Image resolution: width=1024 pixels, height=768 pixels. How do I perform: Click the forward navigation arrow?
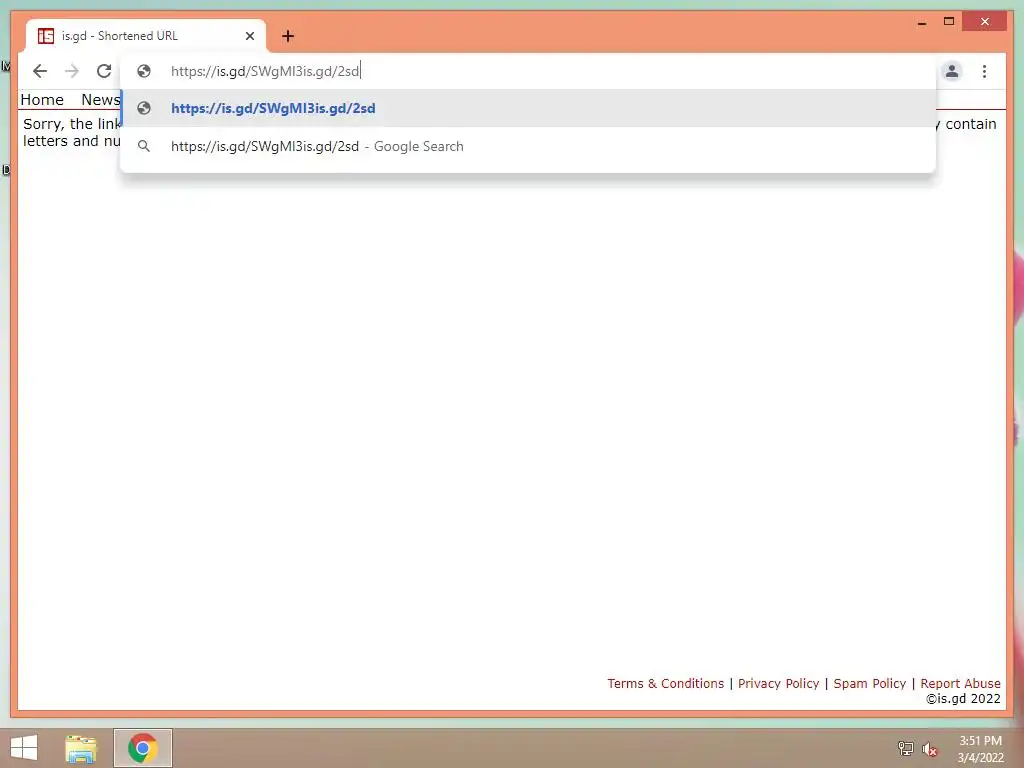pos(72,71)
